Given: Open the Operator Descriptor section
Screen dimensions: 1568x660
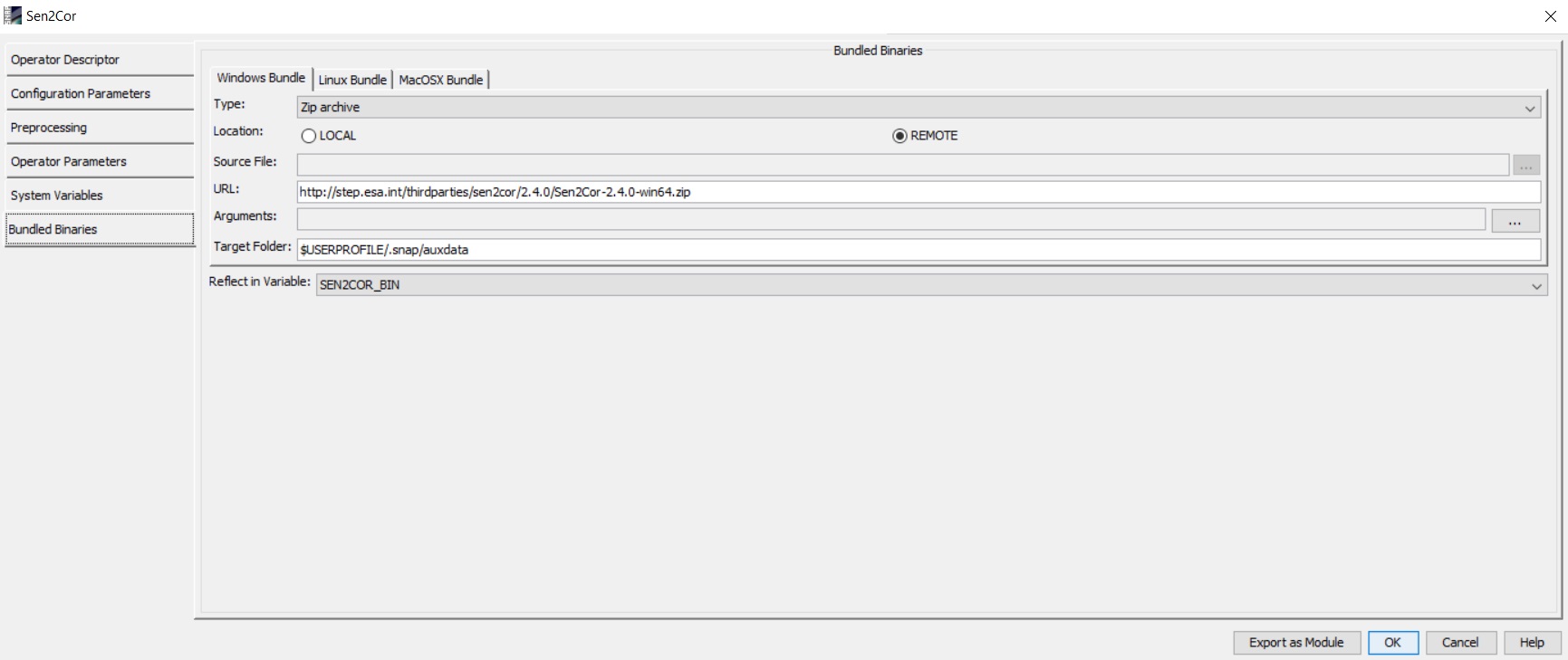Looking at the screenshot, I should click(x=100, y=60).
